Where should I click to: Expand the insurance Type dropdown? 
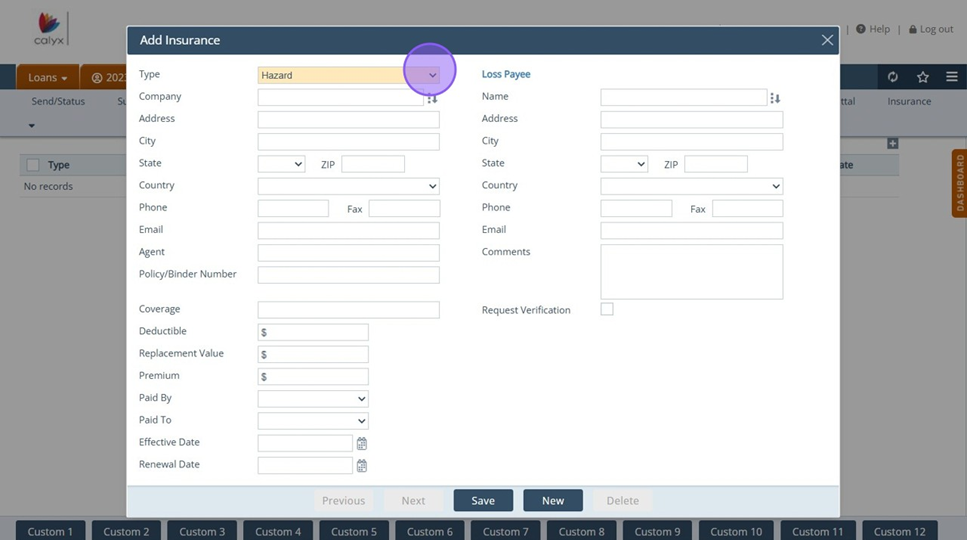(x=432, y=75)
